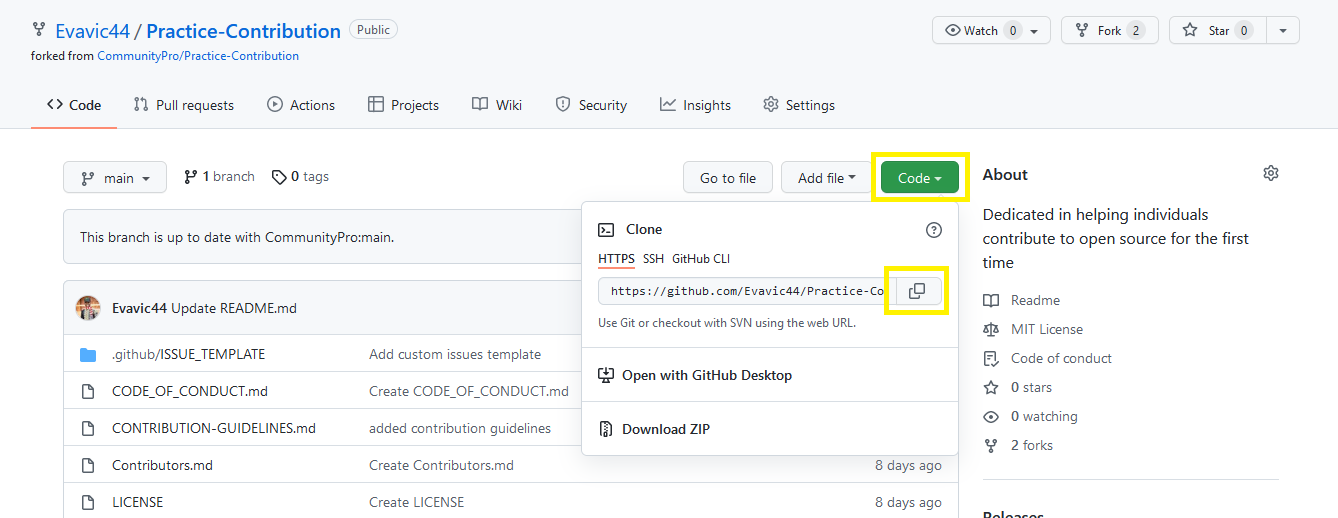Viewport: 1338px width, 518px height.
Task: Open the Insights tab
Action: tap(695, 105)
